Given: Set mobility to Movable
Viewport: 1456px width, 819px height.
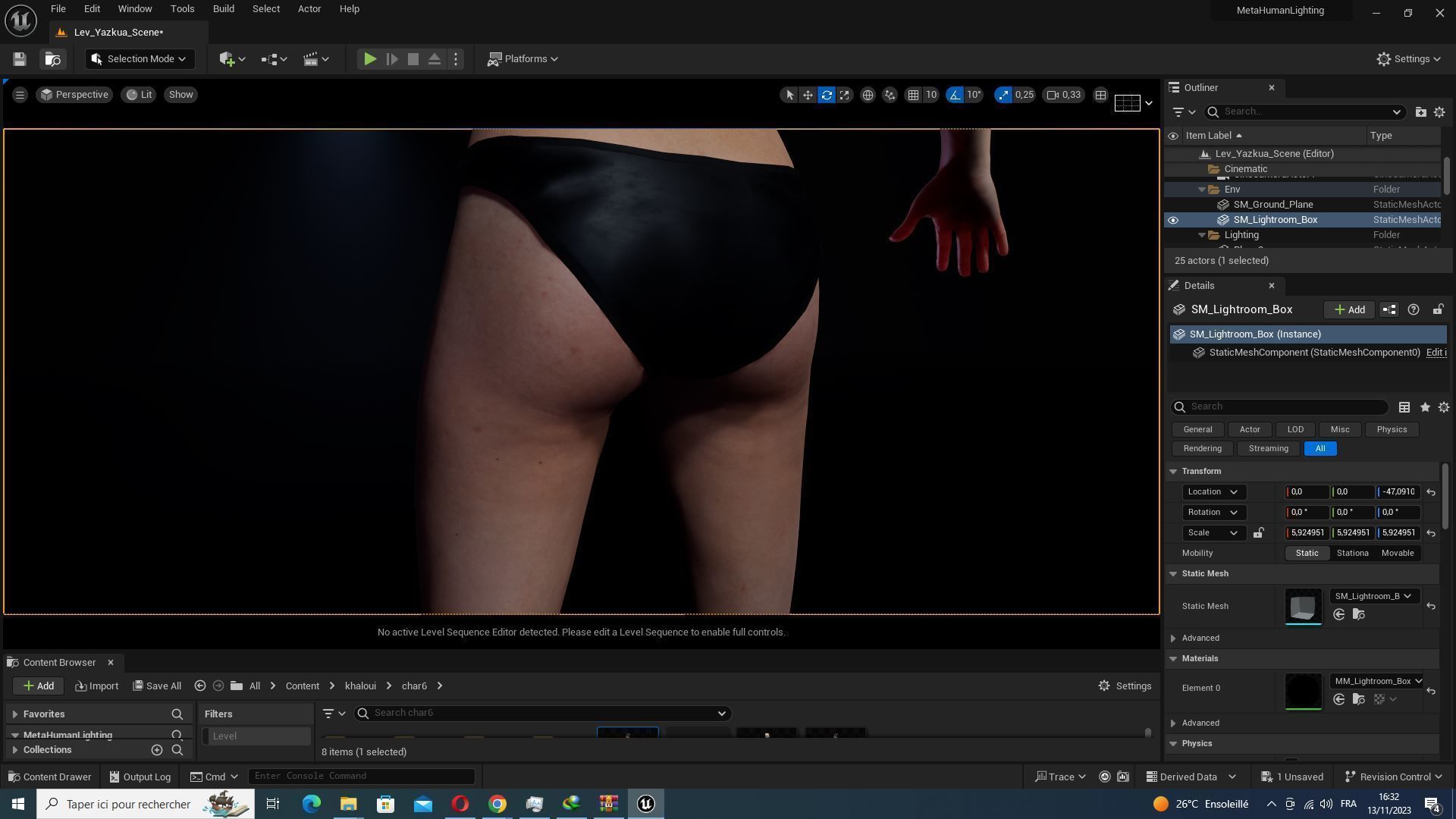Looking at the screenshot, I should [1397, 554].
